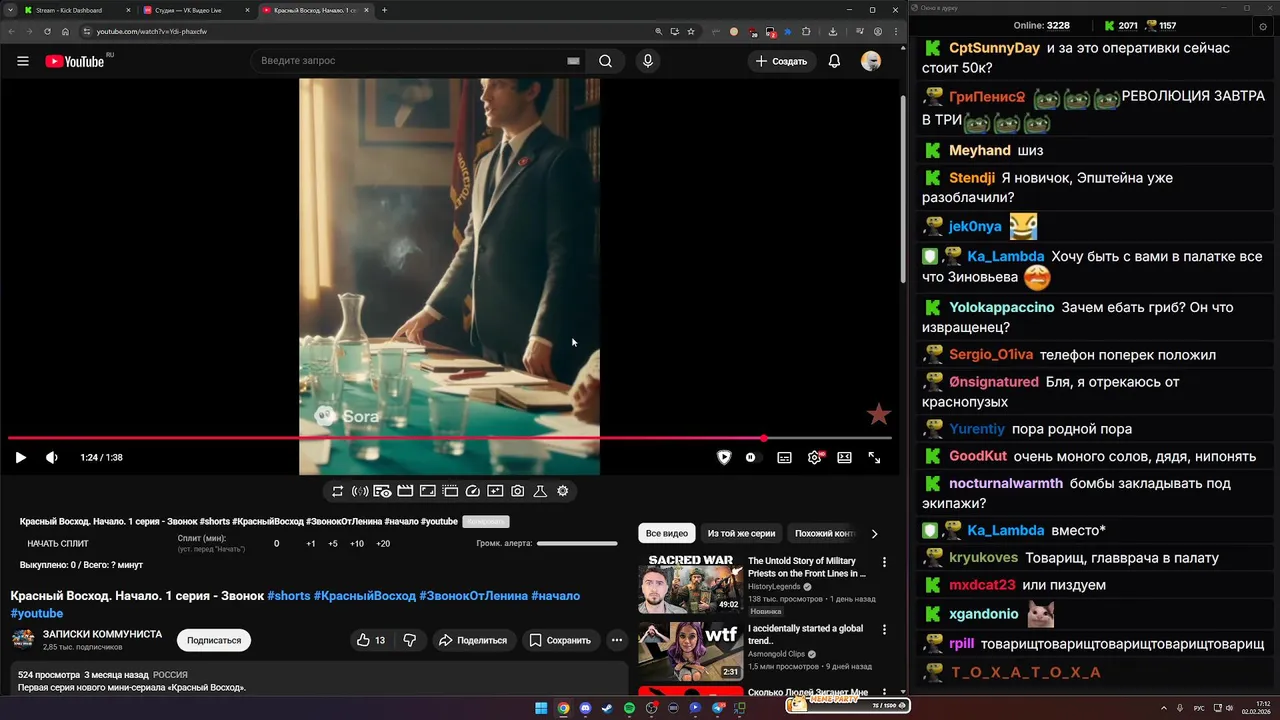The image size is (1280, 720).
Task: Click the YouTube search magnifier button
Action: [x=605, y=61]
